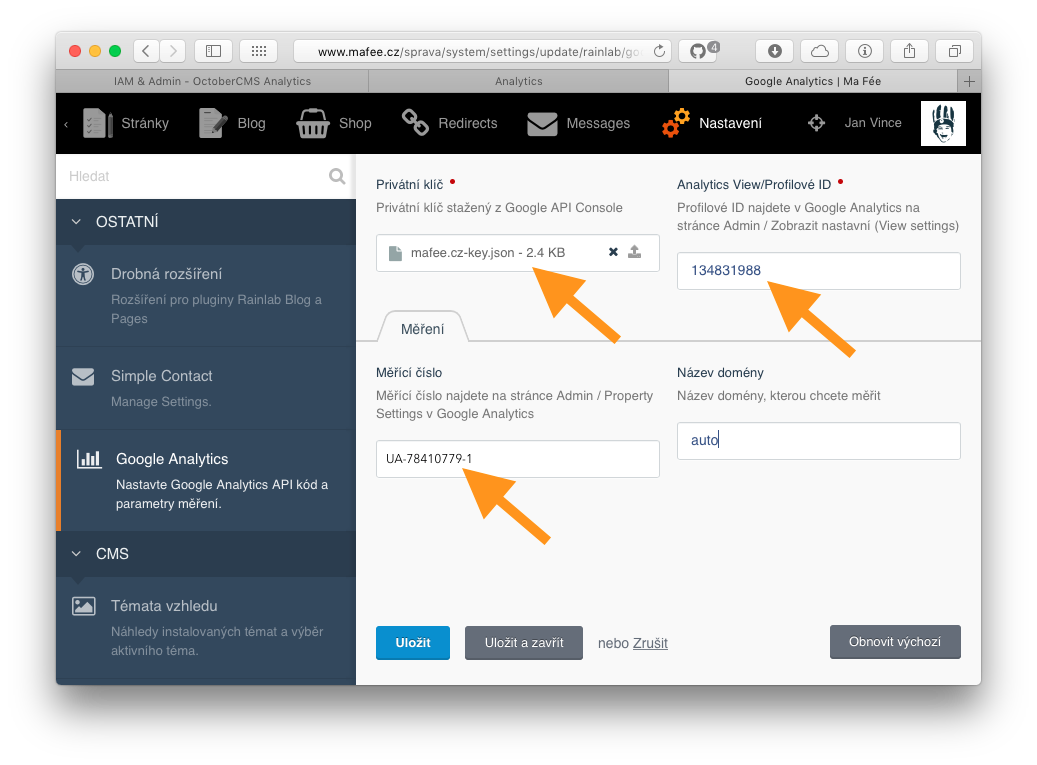Click the Zrušit link
Viewport: 1037px width, 765px height.
pyautogui.click(x=650, y=643)
